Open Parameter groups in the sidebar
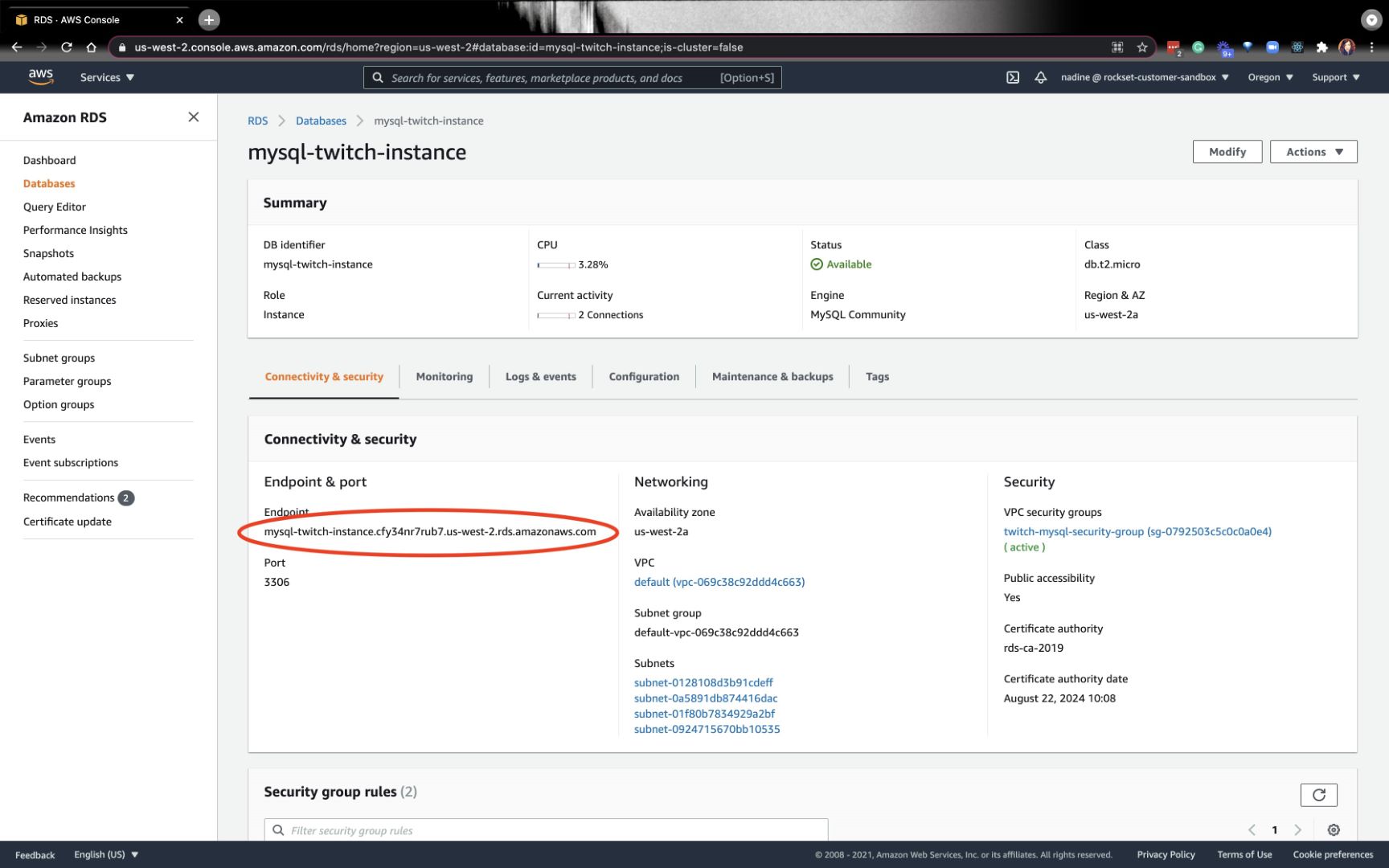Image resolution: width=1389 pixels, height=868 pixels. (x=68, y=382)
